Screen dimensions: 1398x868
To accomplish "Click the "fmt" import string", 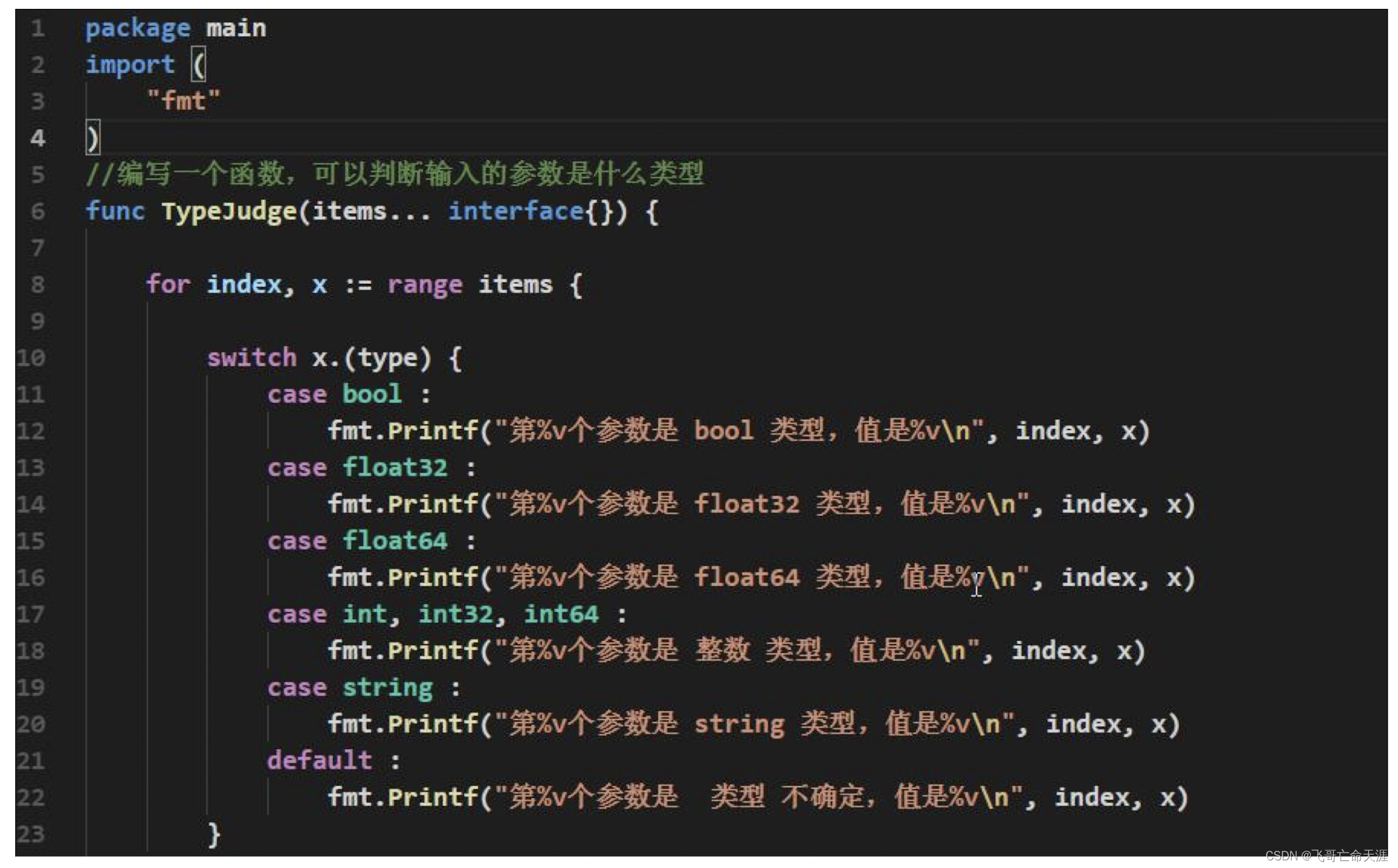I will point(183,101).
